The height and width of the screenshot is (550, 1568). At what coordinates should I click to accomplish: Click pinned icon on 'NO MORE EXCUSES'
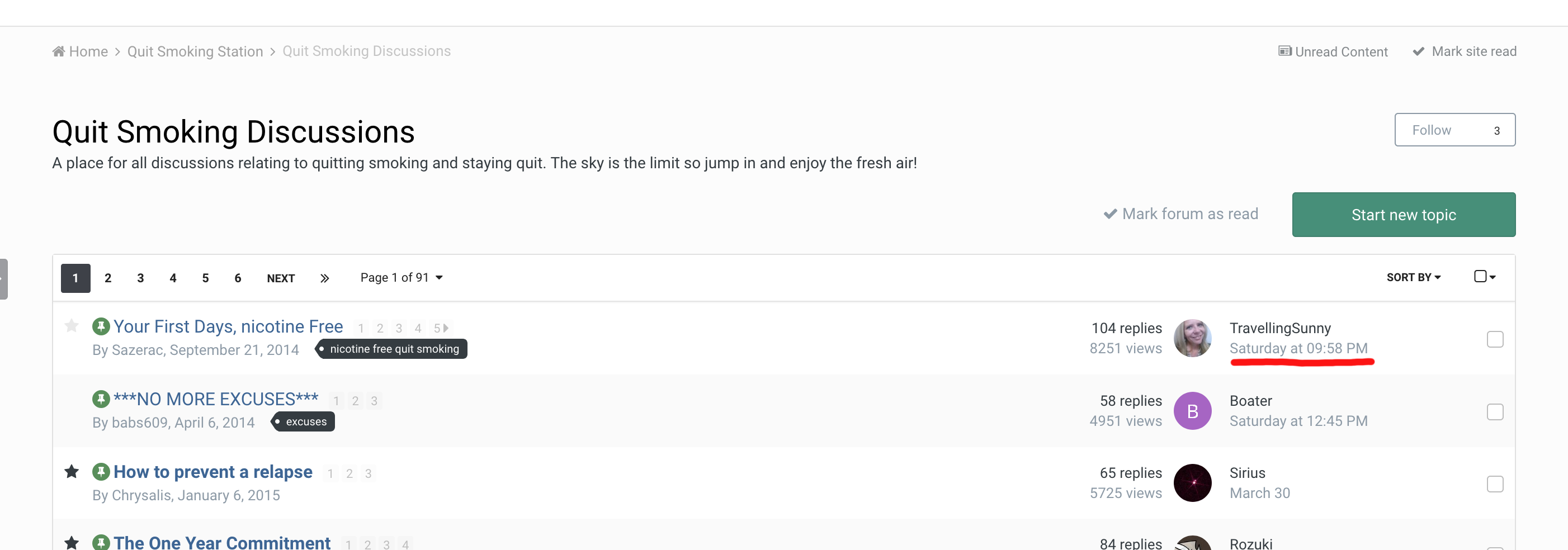(x=101, y=399)
